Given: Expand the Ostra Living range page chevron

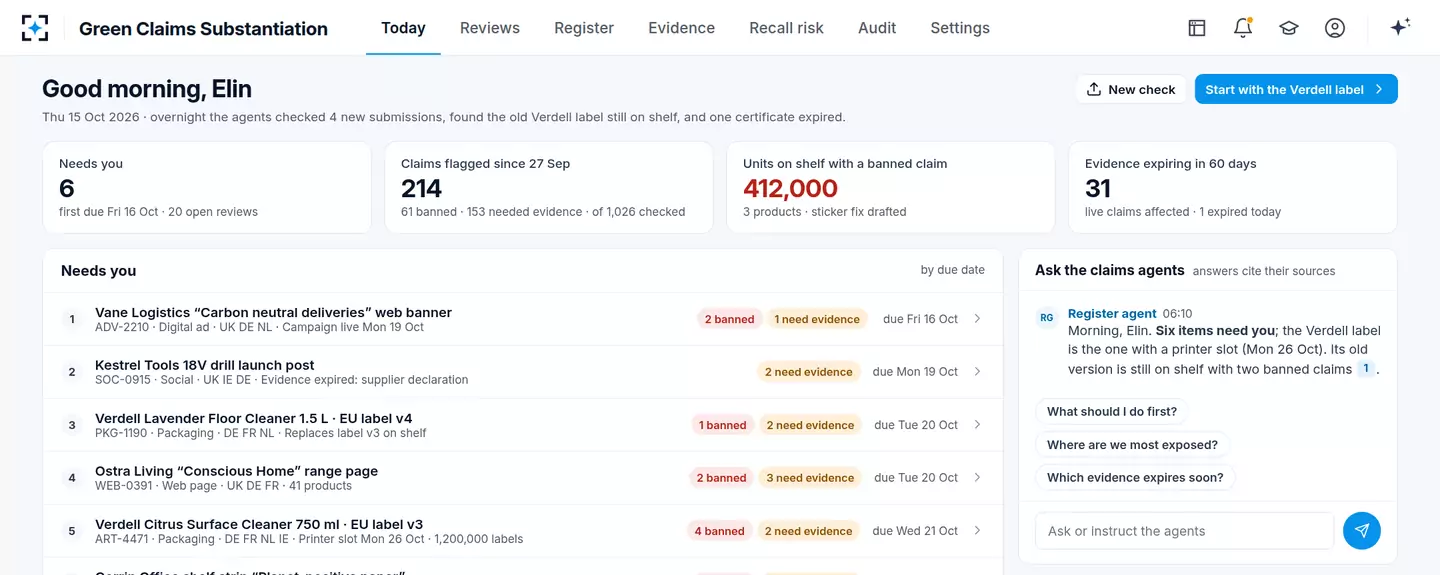Looking at the screenshot, I should point(977,477).
